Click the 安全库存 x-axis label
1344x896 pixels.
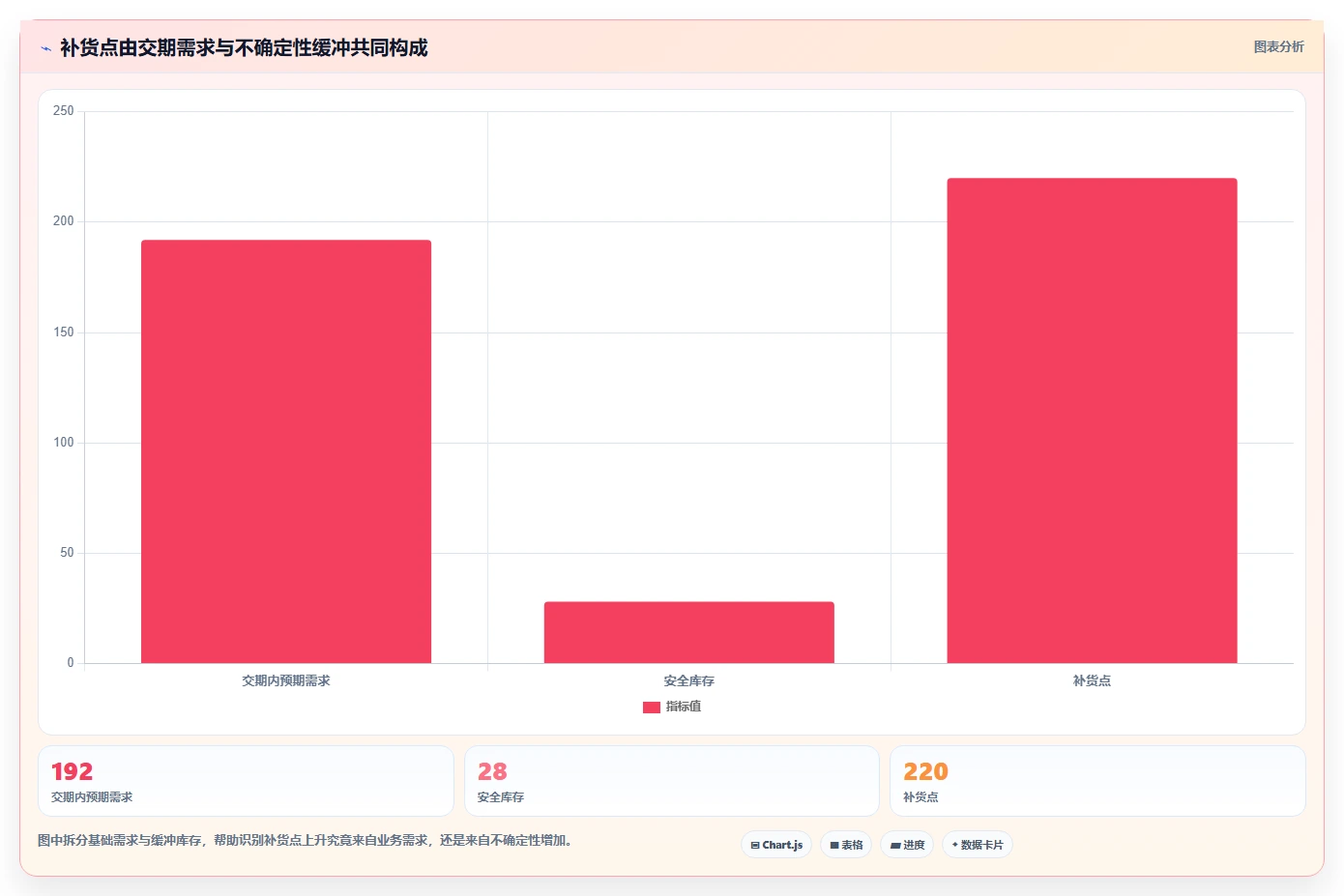point(689,681)
